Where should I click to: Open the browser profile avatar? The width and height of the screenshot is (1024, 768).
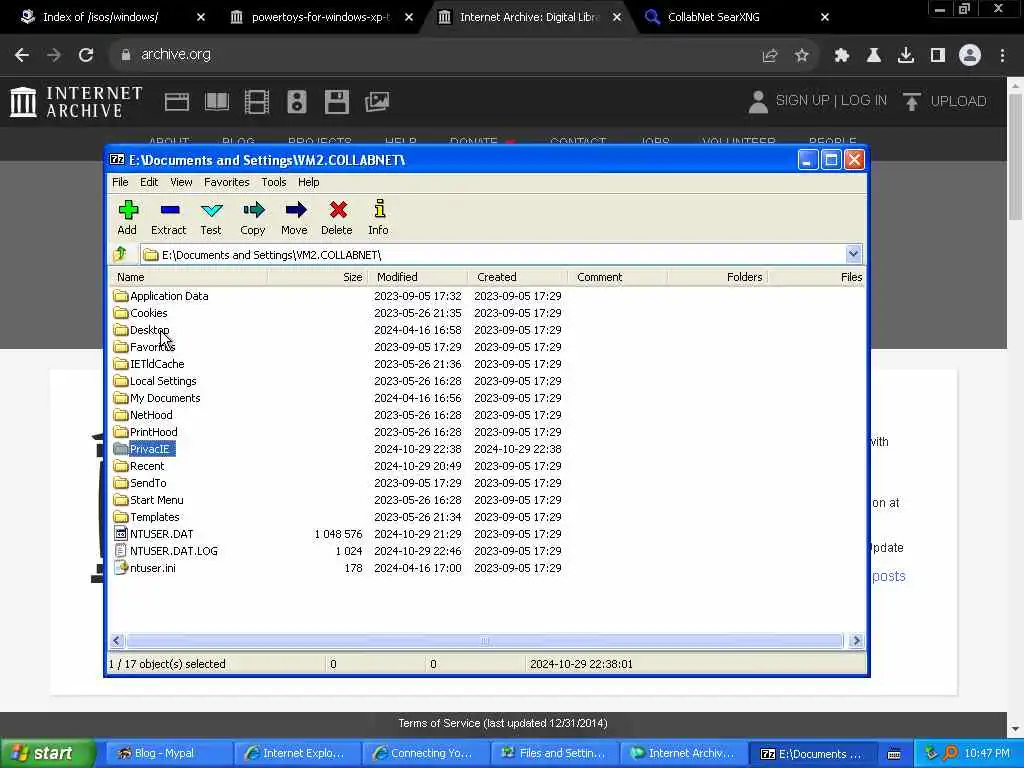pyautogui.click(x=970, y=56)
